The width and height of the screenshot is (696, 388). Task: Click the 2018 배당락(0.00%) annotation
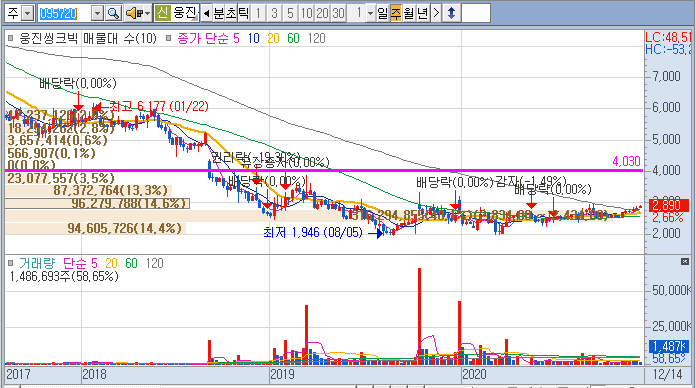click(x=78, y=83)
